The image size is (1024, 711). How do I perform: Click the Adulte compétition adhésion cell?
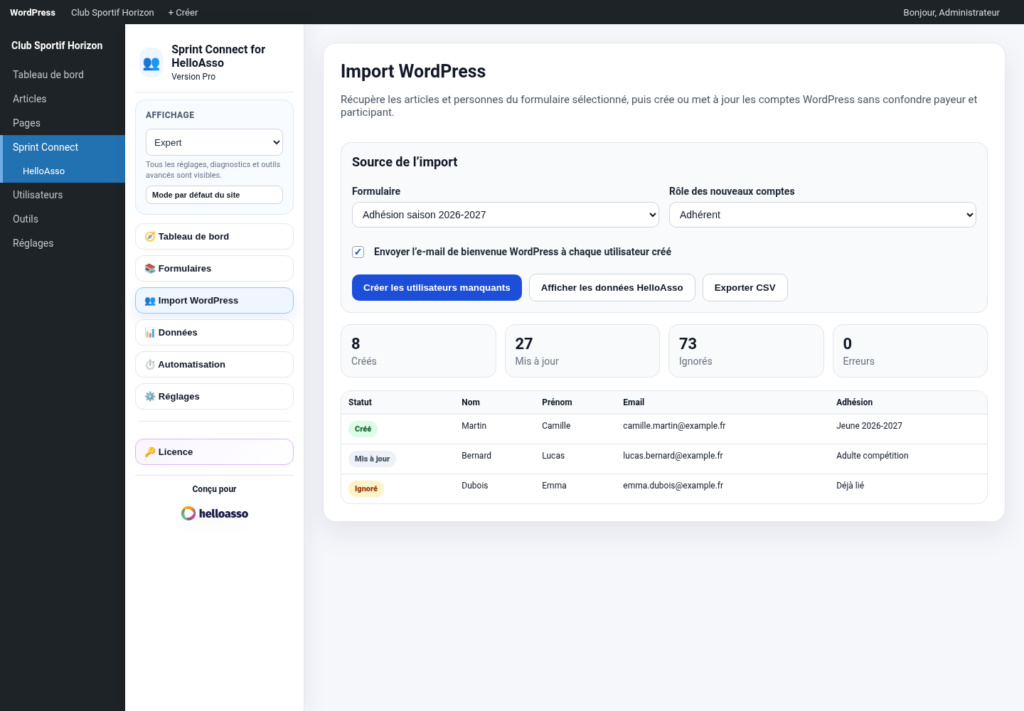coord(872,456)
